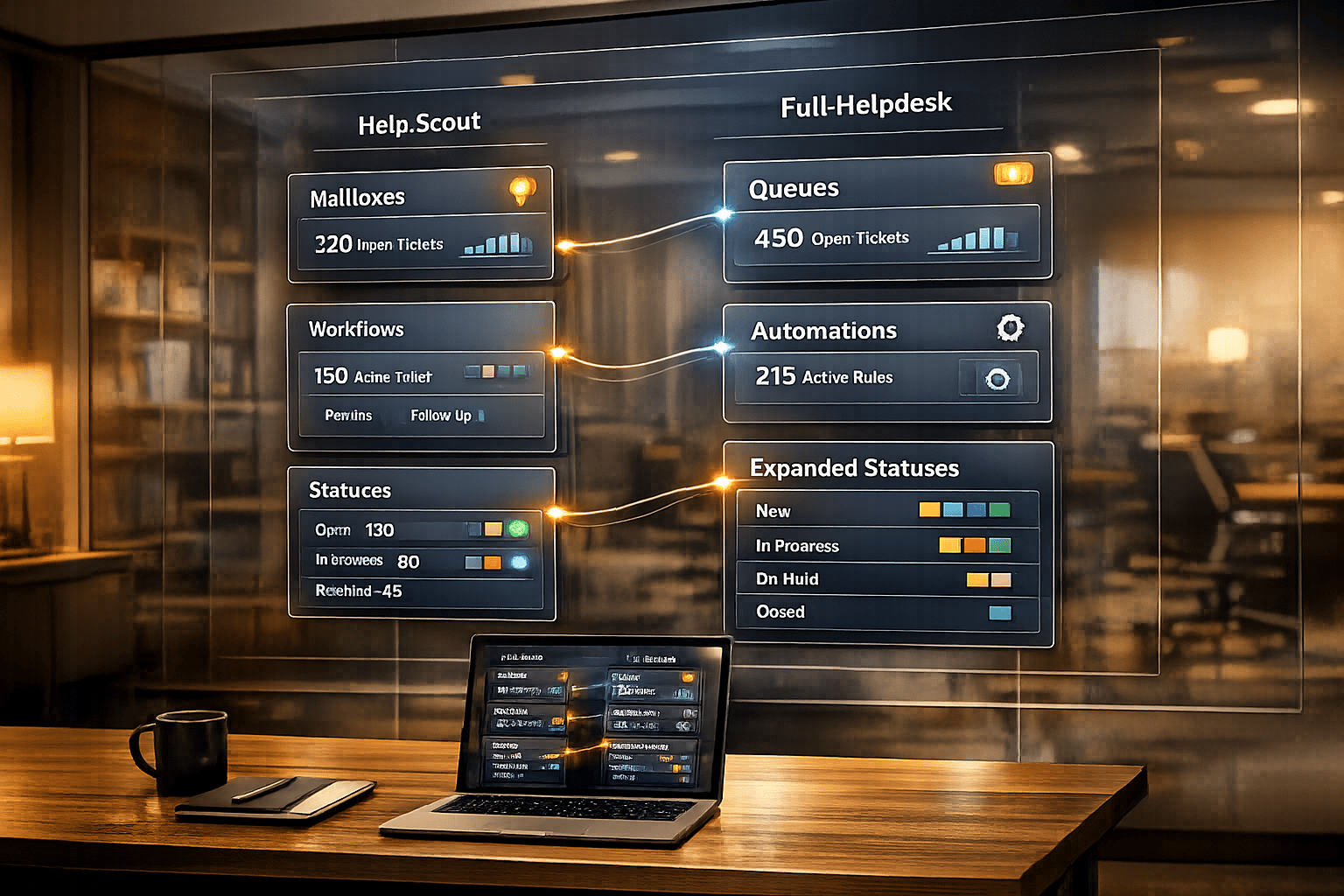Click the blue status dot in In browees row
Screen dimensions: 1344x896
tap(519, 562)
